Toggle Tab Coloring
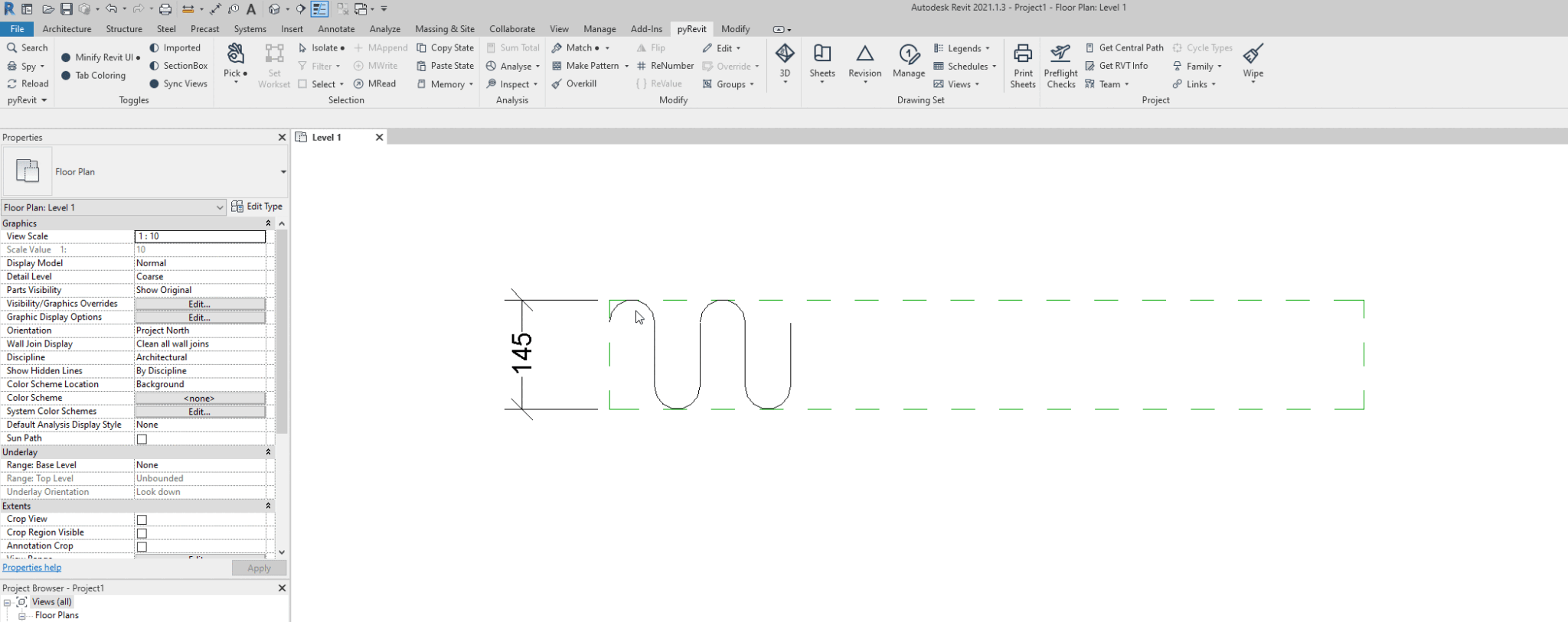Image resolution: width=1568 pixels, height=622 pixels. pyautogui.click(x=93, y=75)
